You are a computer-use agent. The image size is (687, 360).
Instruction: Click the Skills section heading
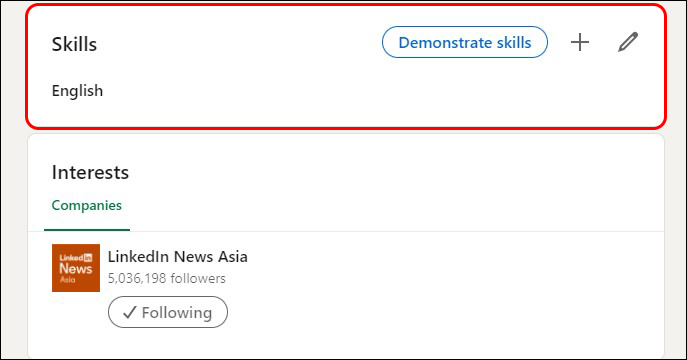click(x=74, y=44)
